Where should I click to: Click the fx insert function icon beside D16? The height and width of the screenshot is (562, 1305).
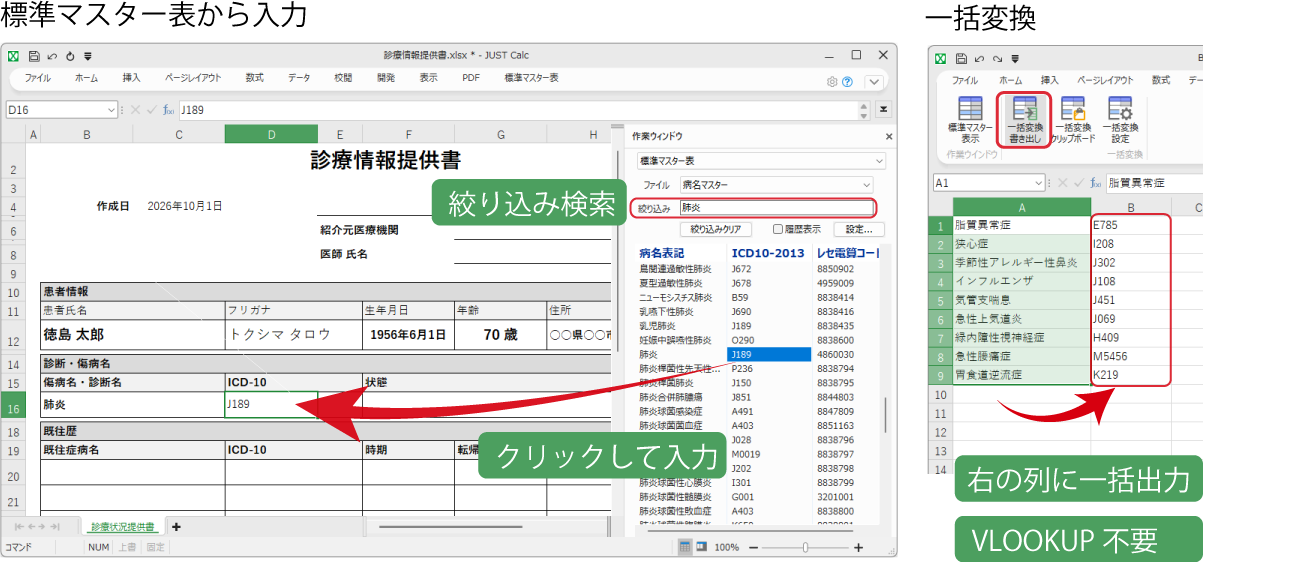pos(168,109)
